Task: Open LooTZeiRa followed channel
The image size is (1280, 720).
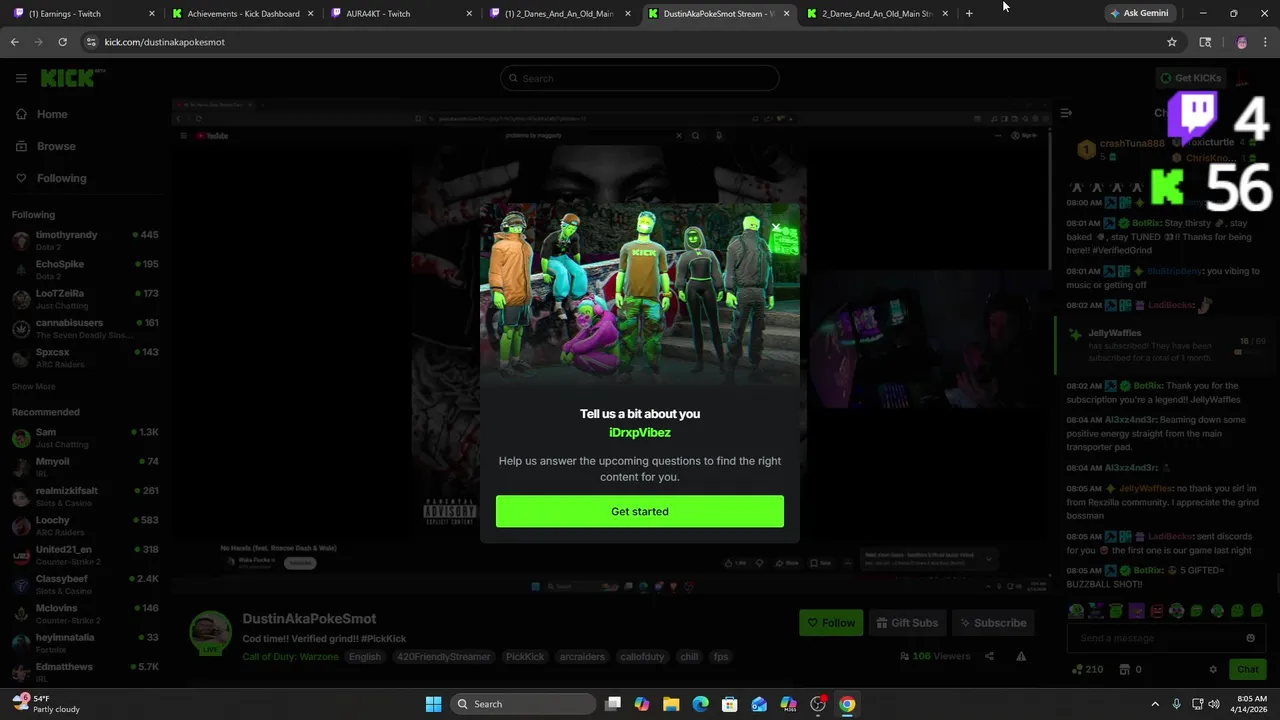Action: point(85,299)
